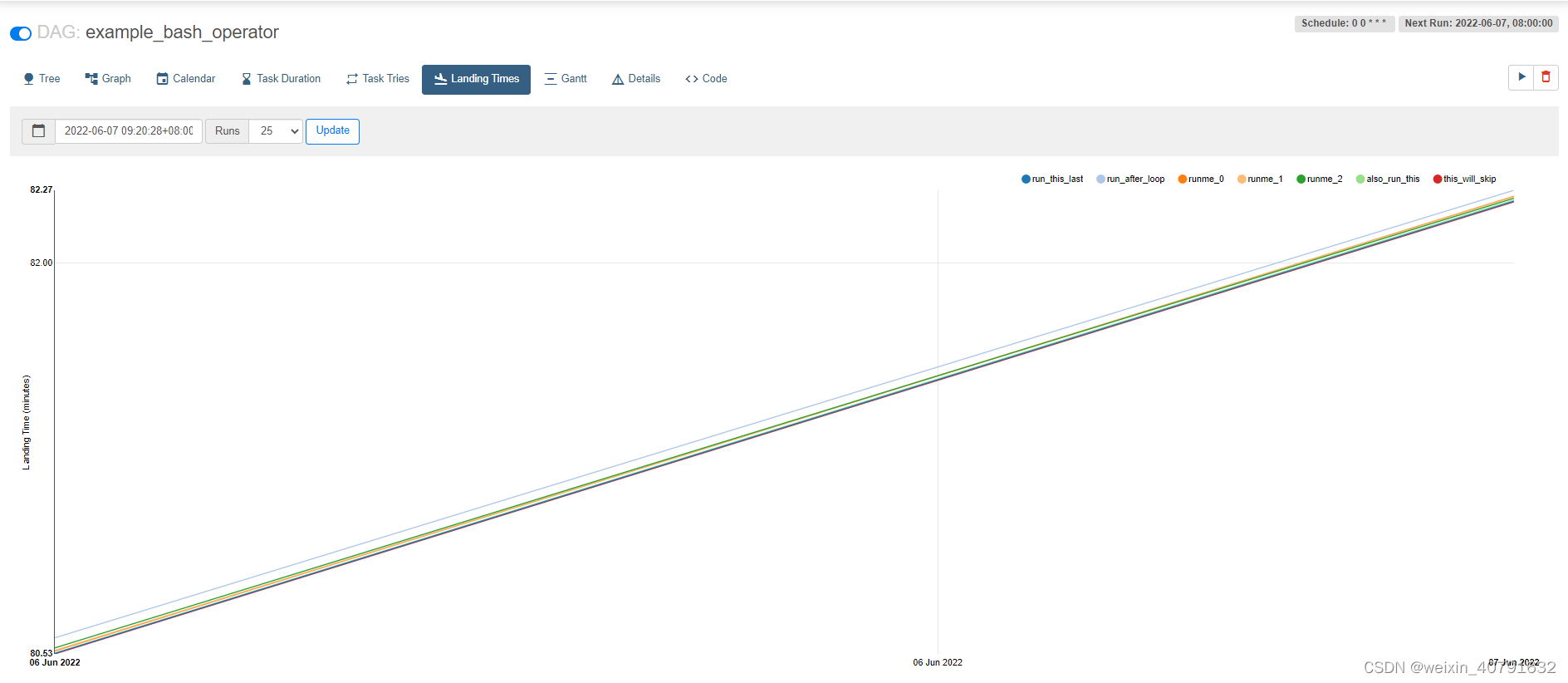
Task: Switch to Task Duration tab
Action: click(x=281, y=79)
